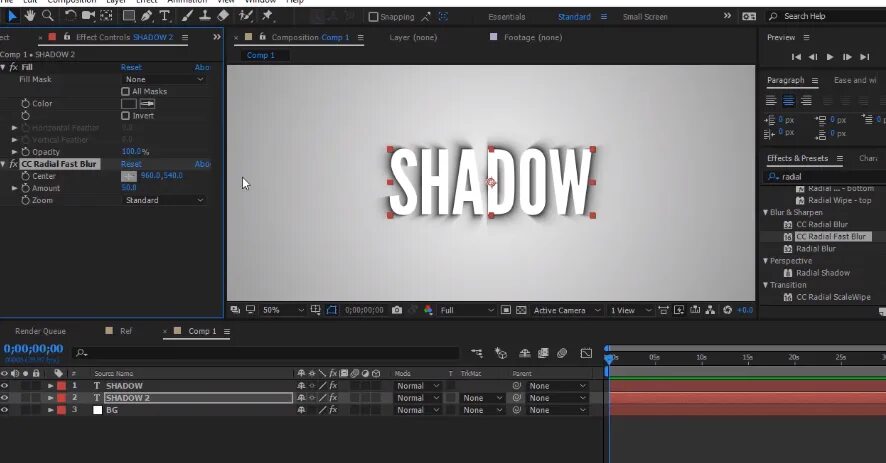Select the Selection arrow tool
Screen dimensions: 886x463
coord(12,16)
